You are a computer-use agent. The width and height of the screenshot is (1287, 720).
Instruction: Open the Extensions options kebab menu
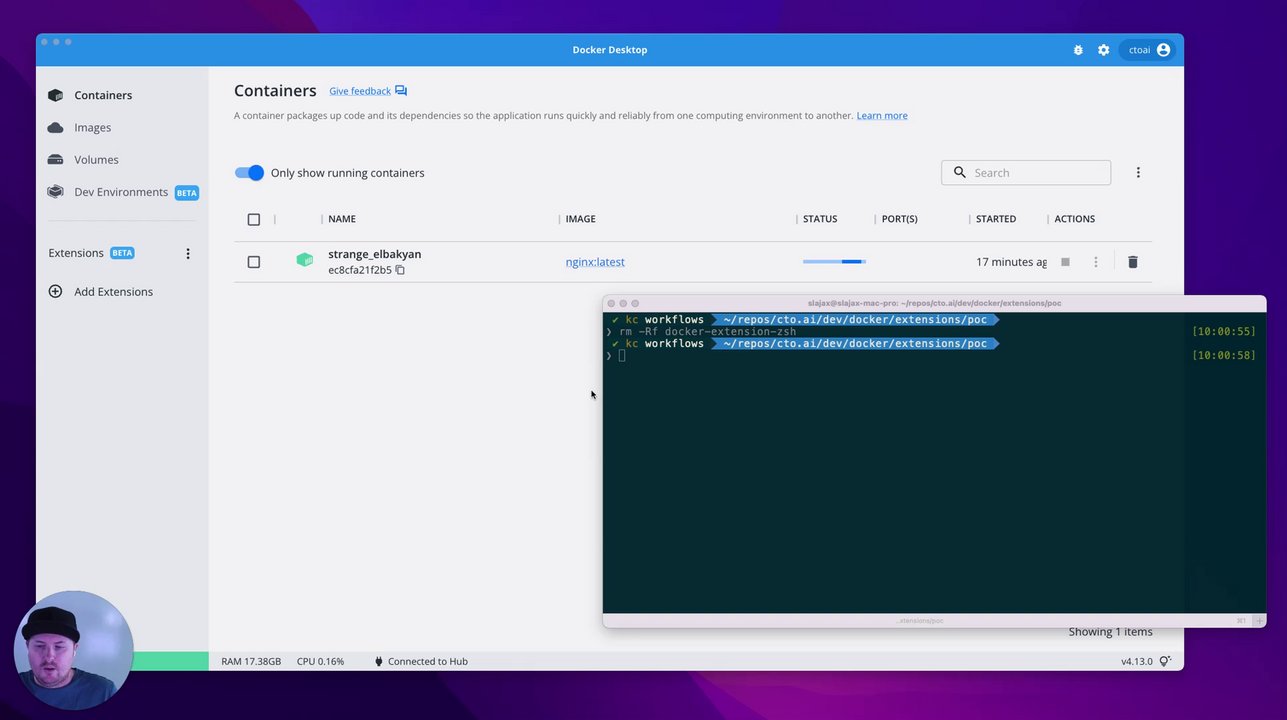click(x=188, y=254)
